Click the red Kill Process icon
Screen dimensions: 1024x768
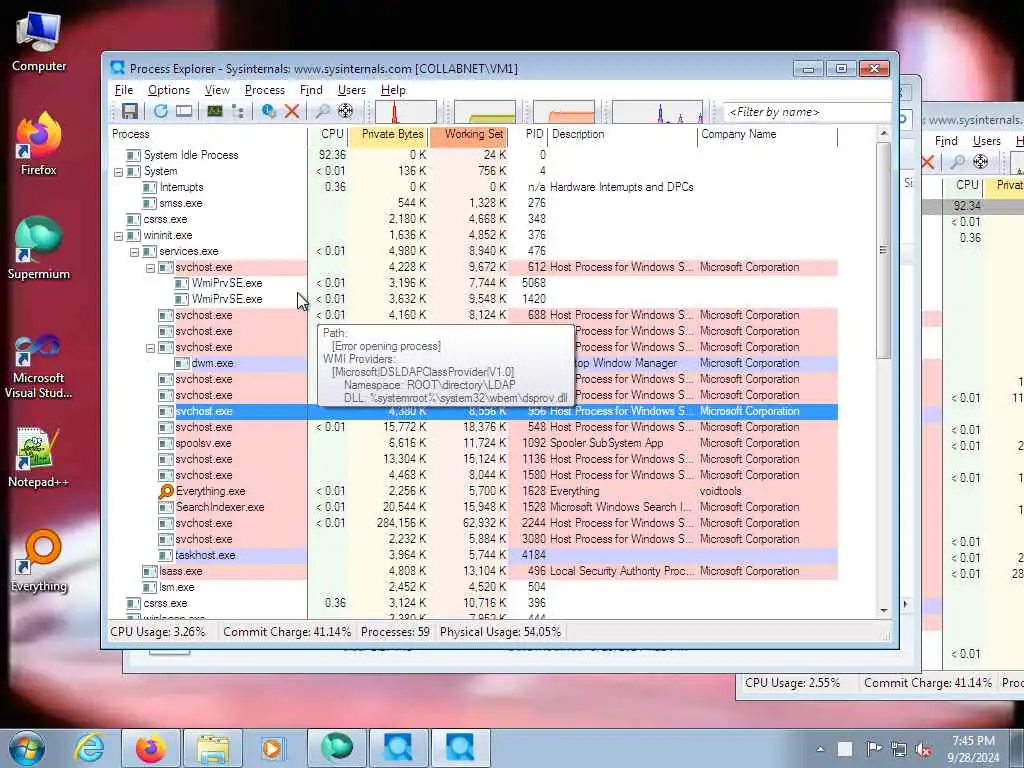click(291, 112)
